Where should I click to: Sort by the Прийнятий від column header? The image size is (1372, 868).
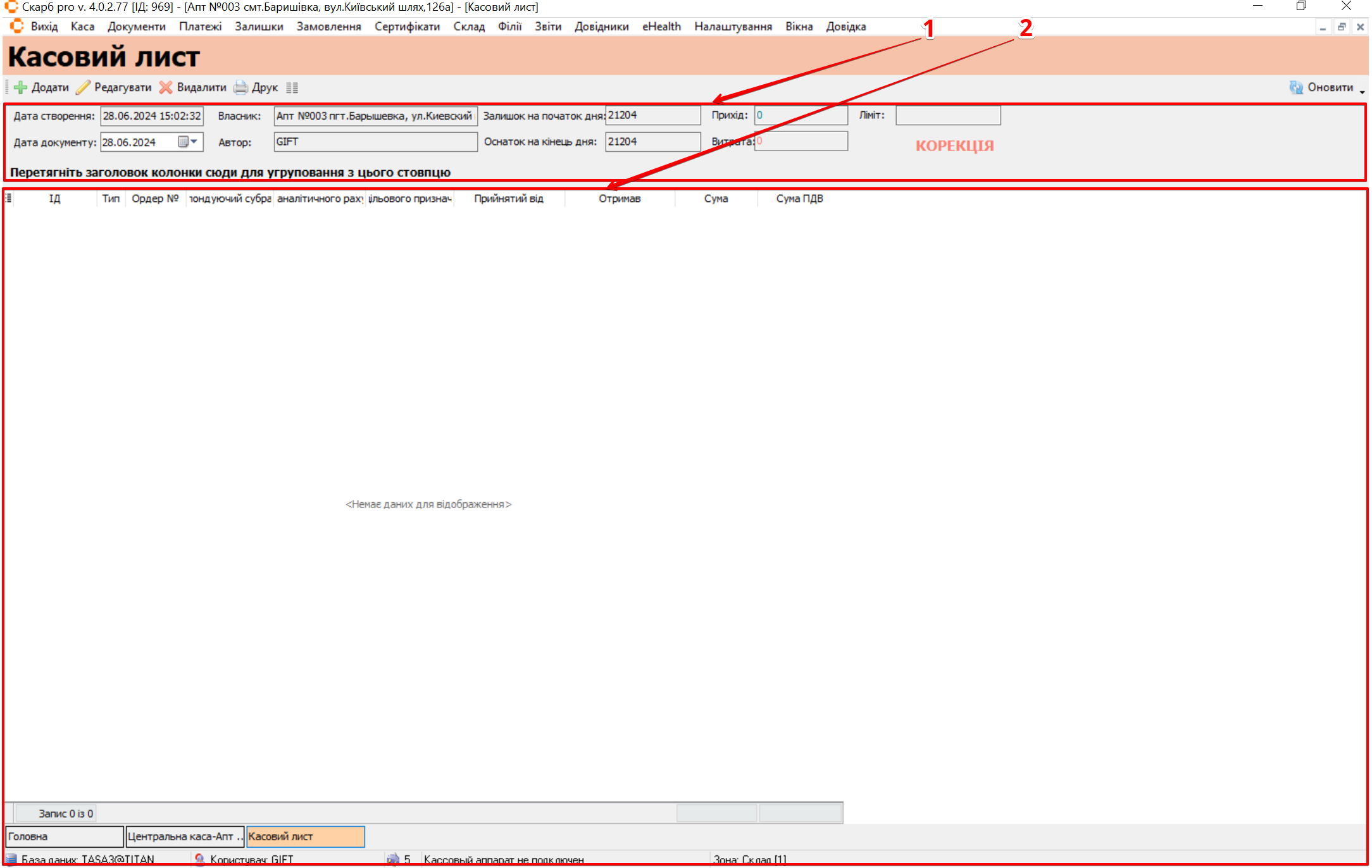(508, 199)
